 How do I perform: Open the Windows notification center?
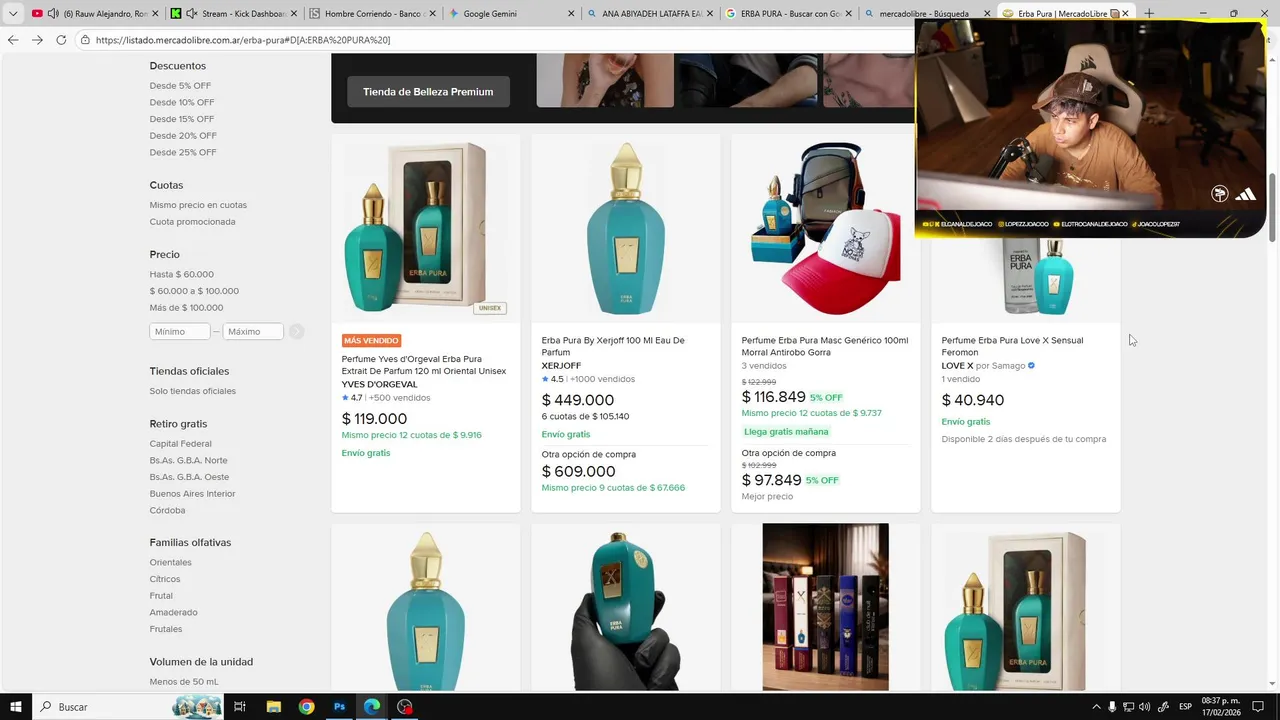tap(1258, 707)
